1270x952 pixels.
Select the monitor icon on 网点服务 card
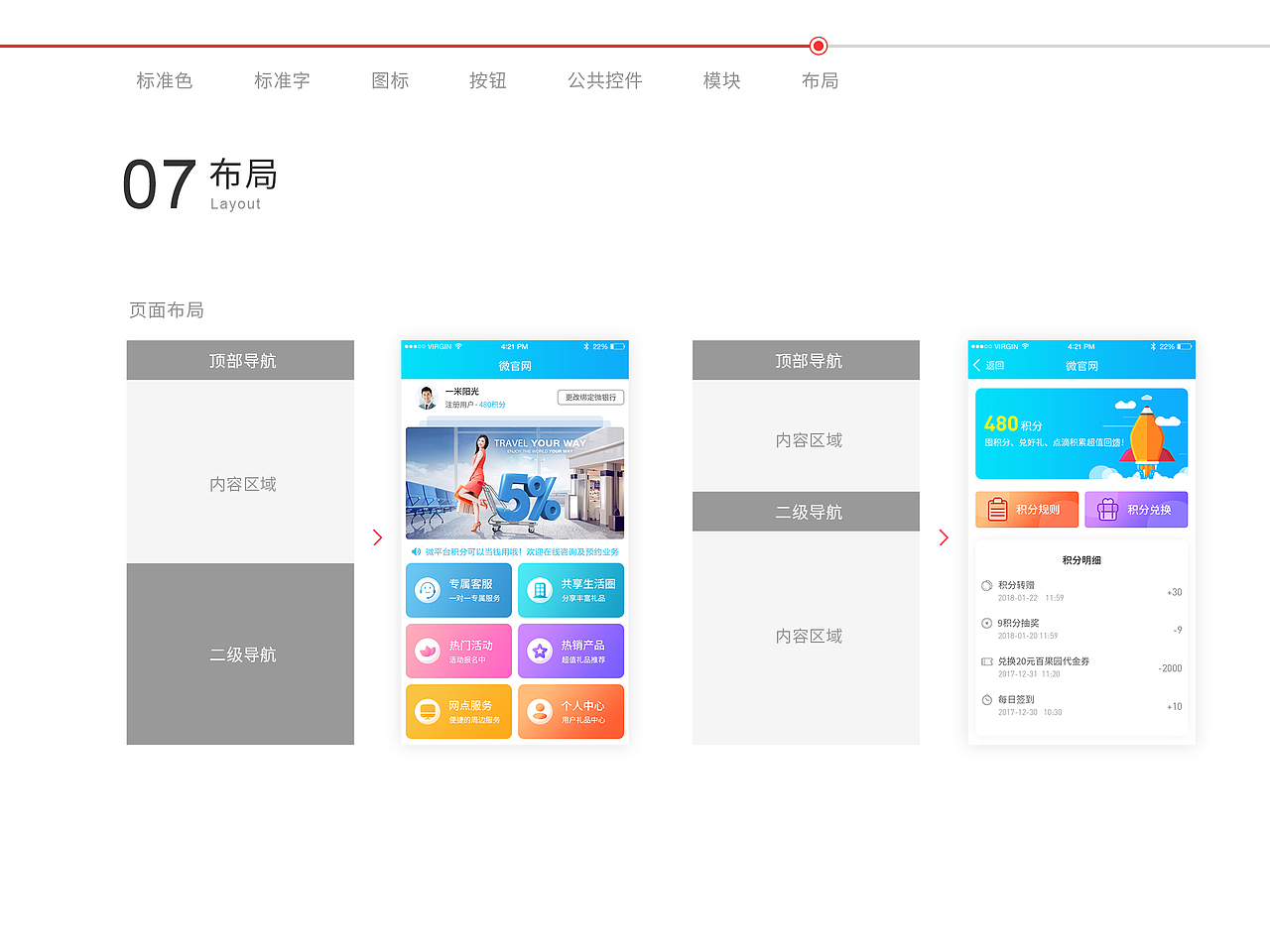point(427,708)
